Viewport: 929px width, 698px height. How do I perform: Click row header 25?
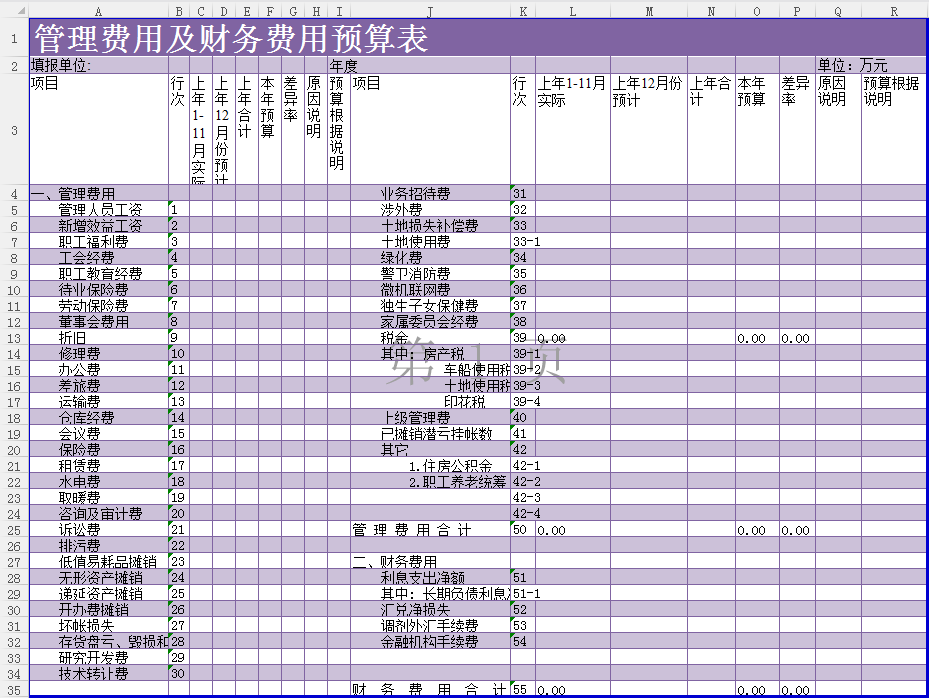(x=14, y=530)
